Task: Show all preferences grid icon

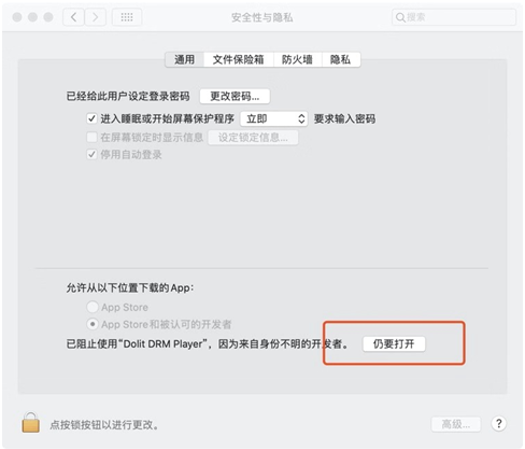Action: pyautogui.click(x=127, y=17)
